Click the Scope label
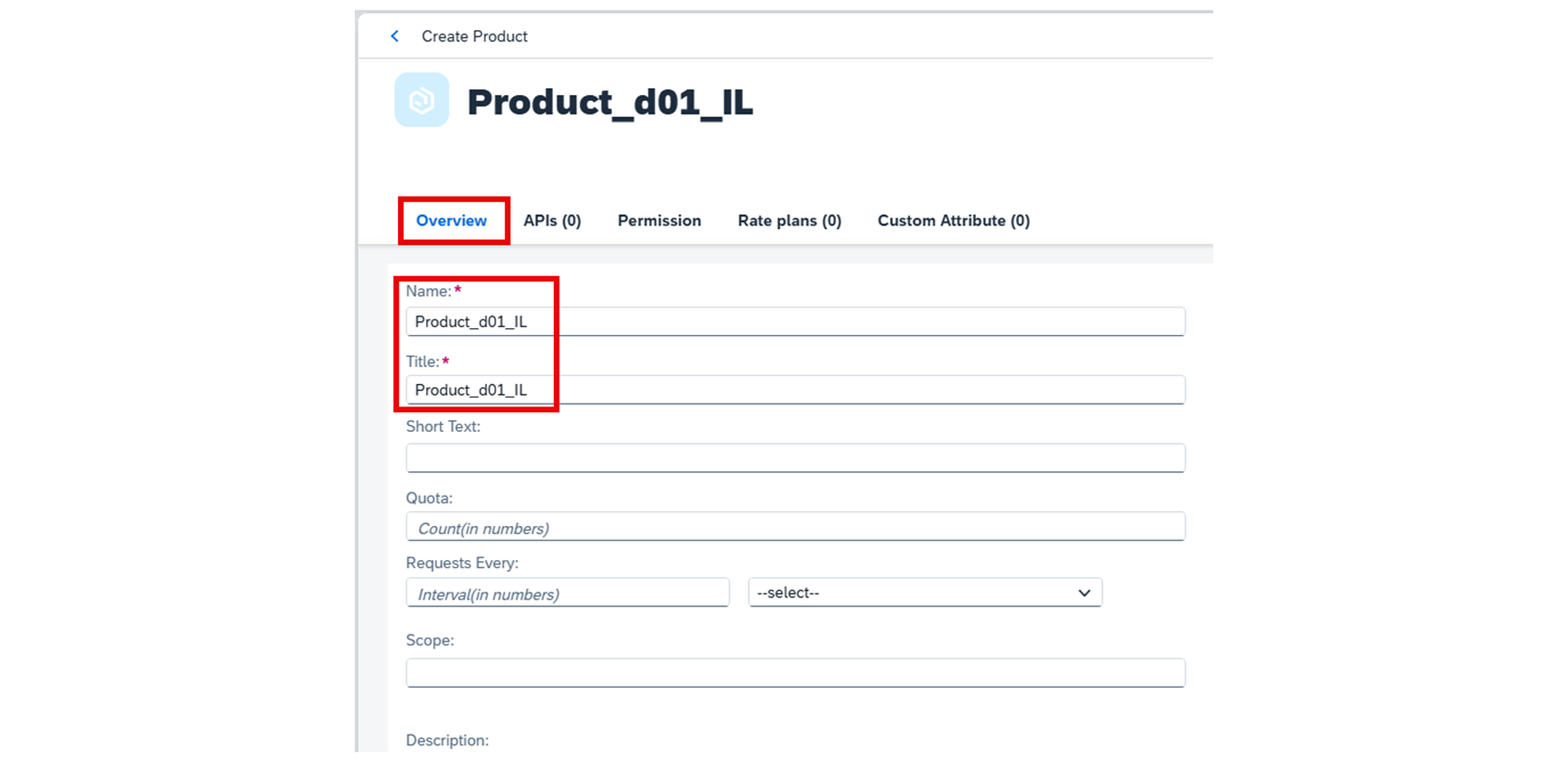This screenshot has height=762, width=1568. point(430,641)
